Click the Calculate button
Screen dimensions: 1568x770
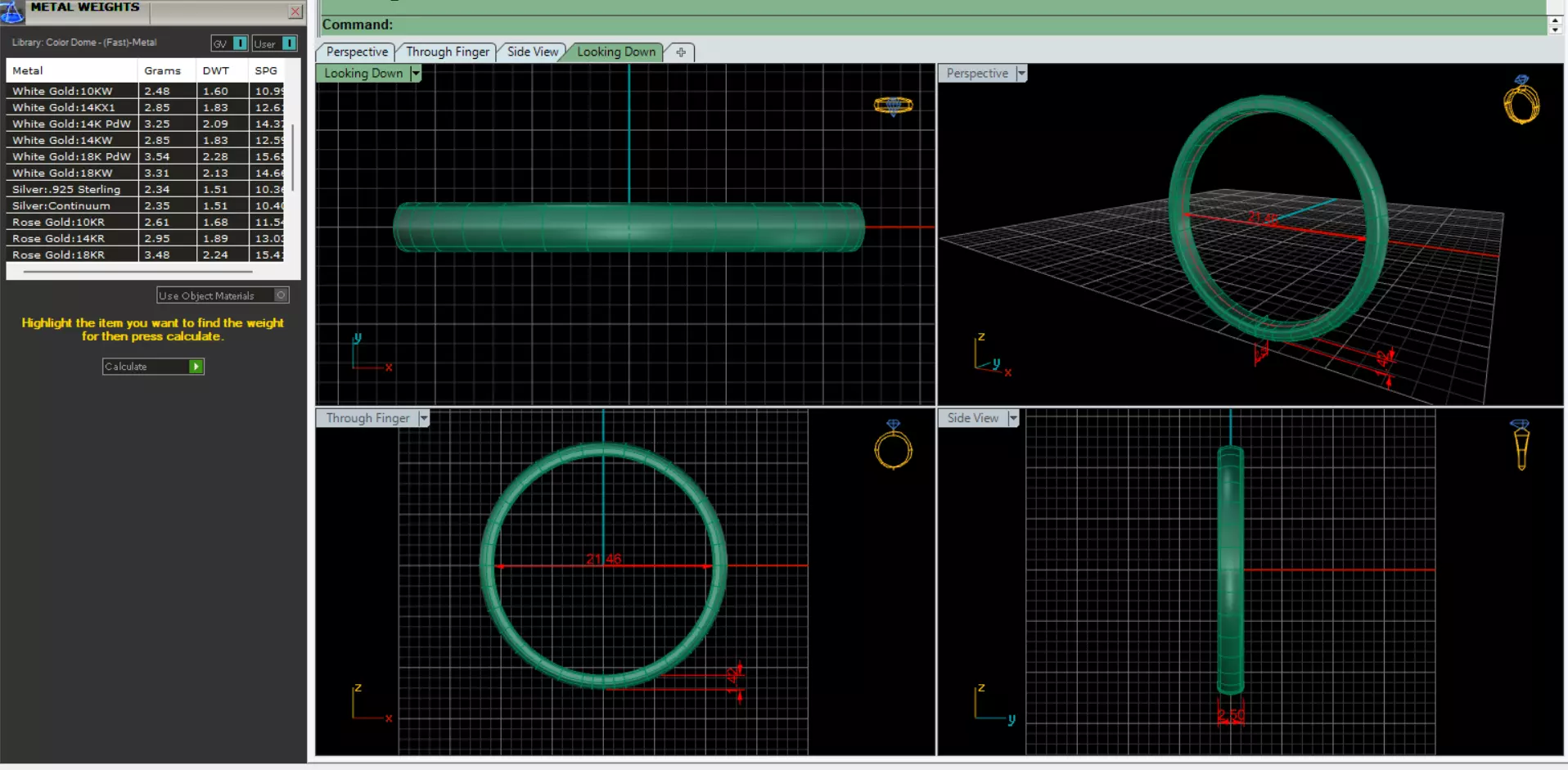(x=153, y=367)
